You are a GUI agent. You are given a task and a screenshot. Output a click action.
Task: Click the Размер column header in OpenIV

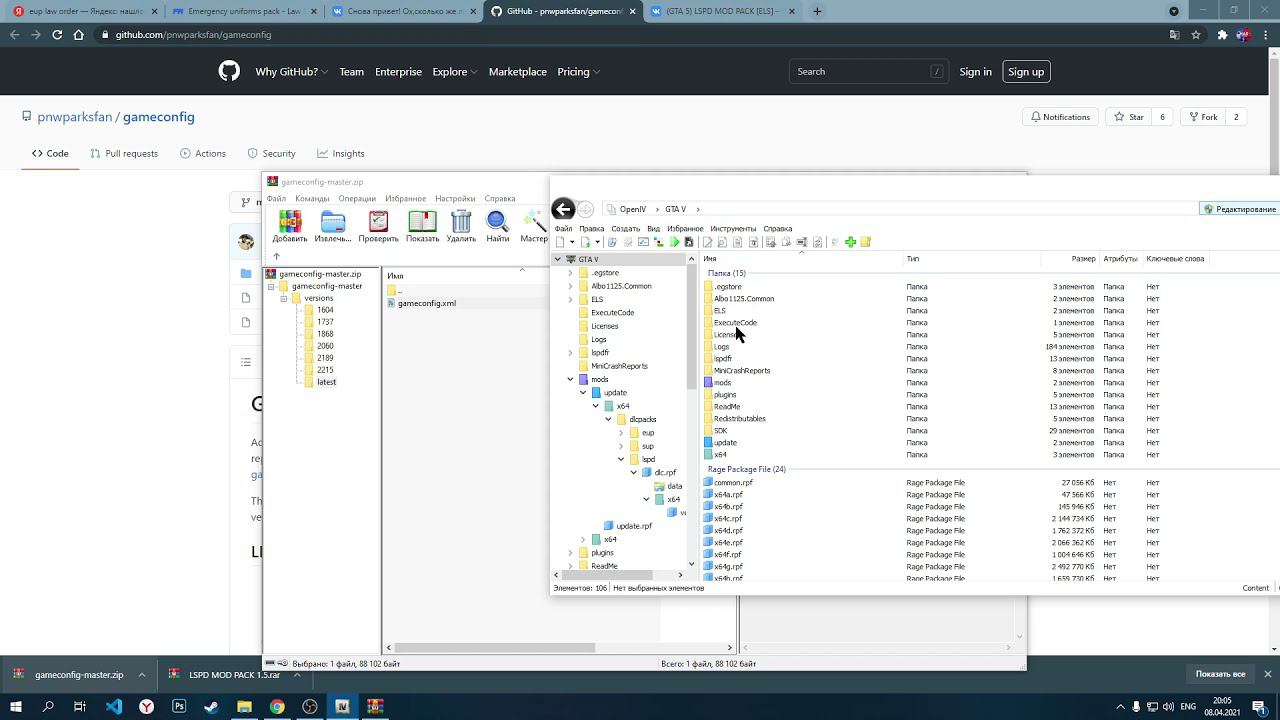[x=1083, y=259]
